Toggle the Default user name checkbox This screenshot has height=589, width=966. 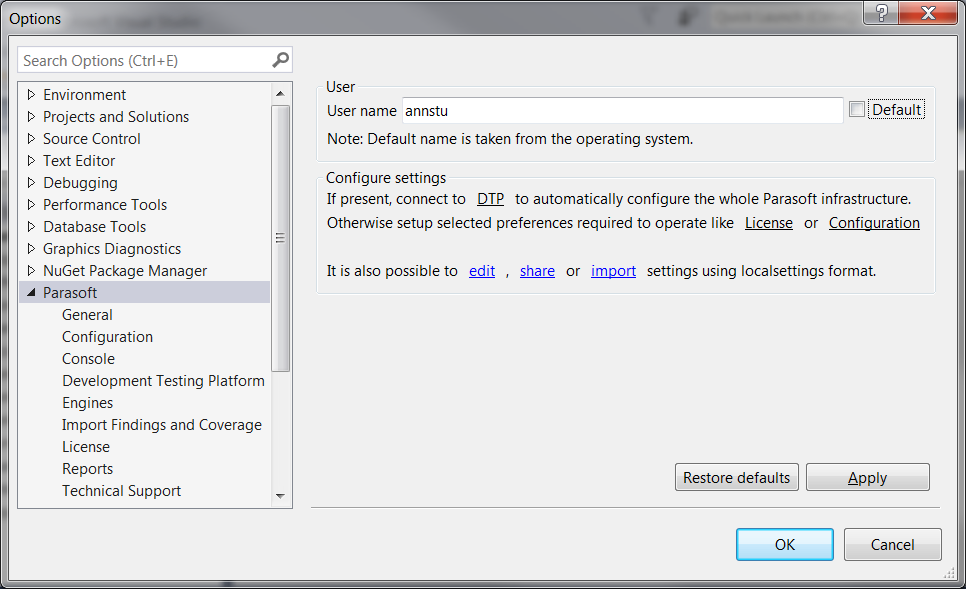(x=856, y=110)
